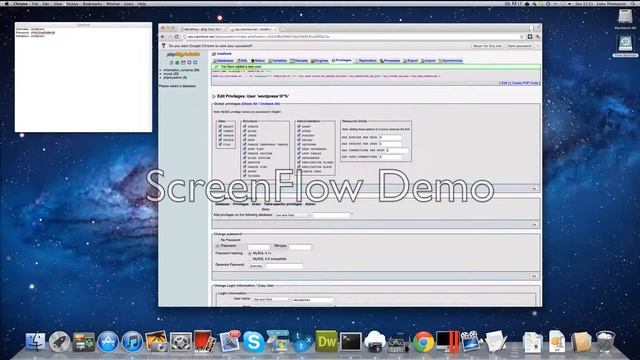The height and width of the screenshot is (360, 640).
Task: Open the User name 'Use text field' dropdown
Action: click(271, 299)
